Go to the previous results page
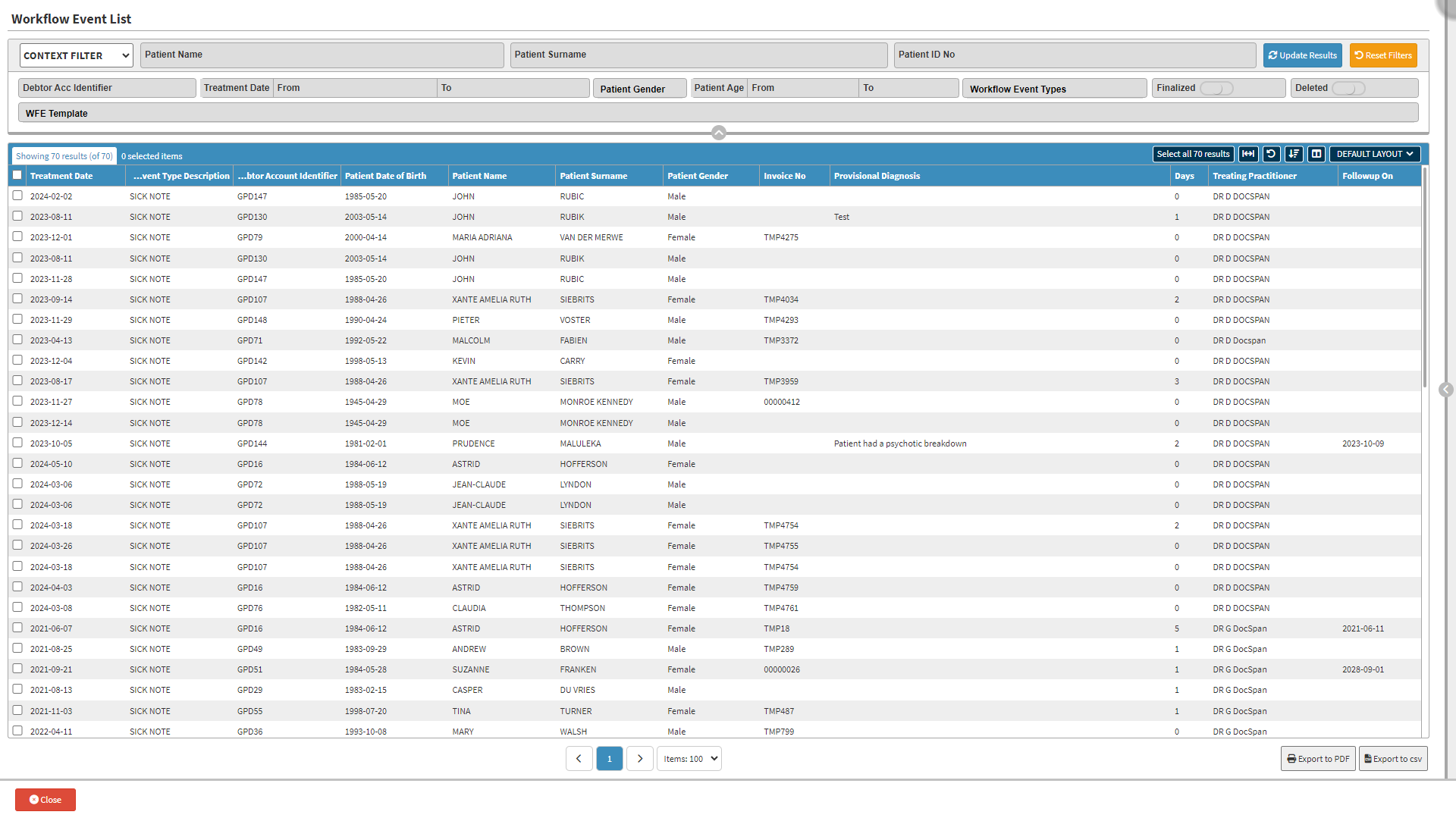The height and width of the screenshot is (818, 1456). coord(579,758)
